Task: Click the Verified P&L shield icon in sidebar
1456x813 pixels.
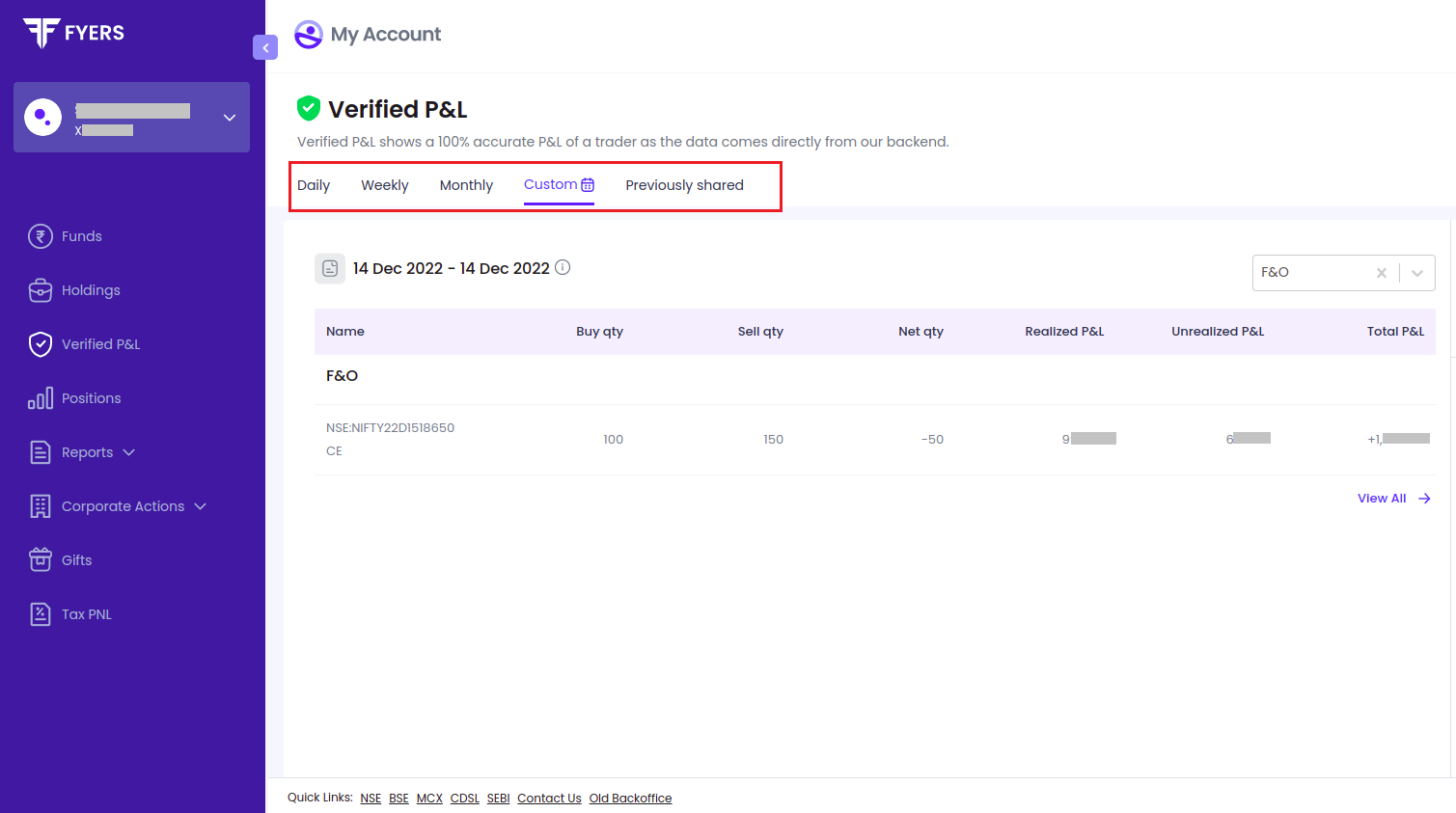Action: click(41, 344)
